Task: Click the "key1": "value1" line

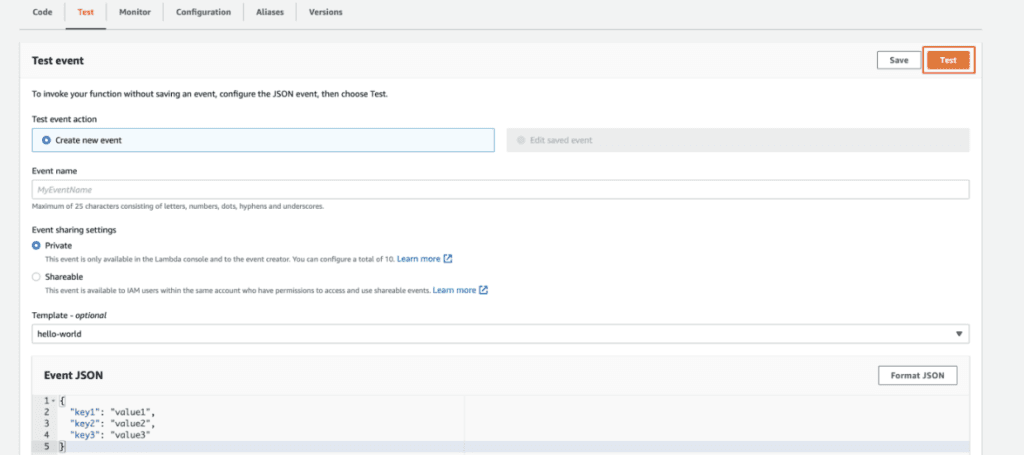Action: pos(112,412)
